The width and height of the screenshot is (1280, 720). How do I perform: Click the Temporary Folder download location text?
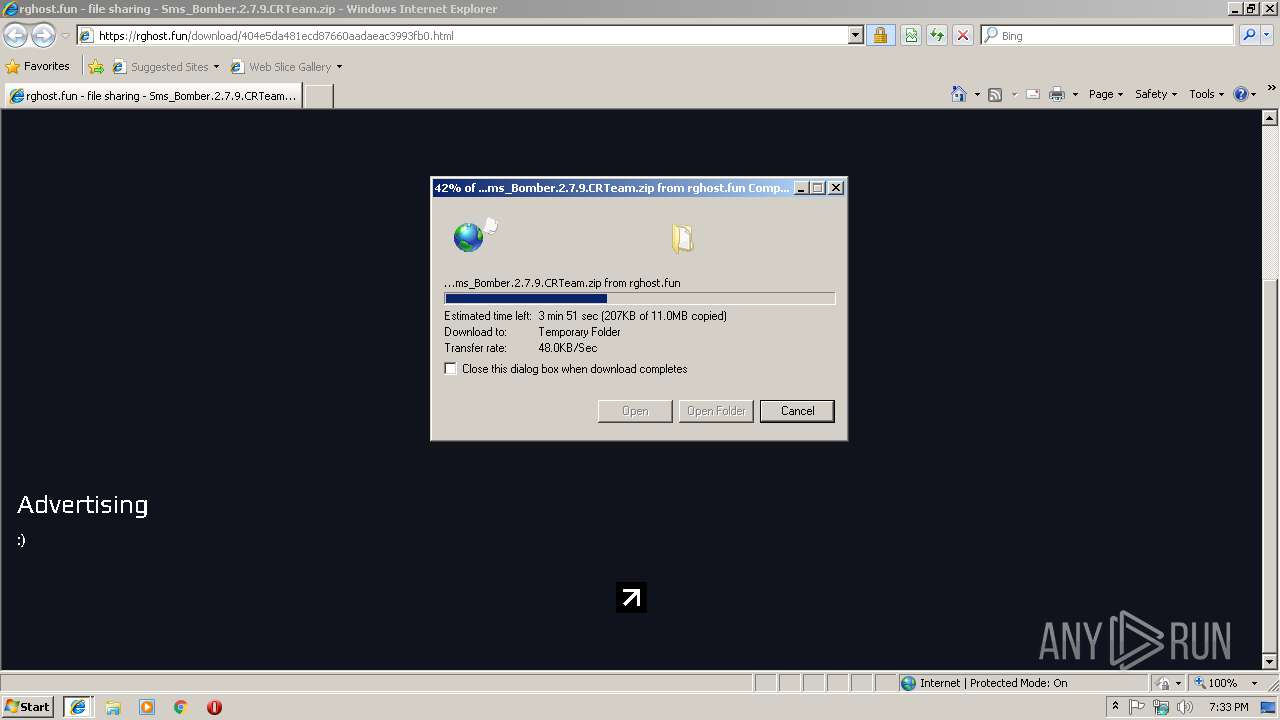[x=579, y=332]
